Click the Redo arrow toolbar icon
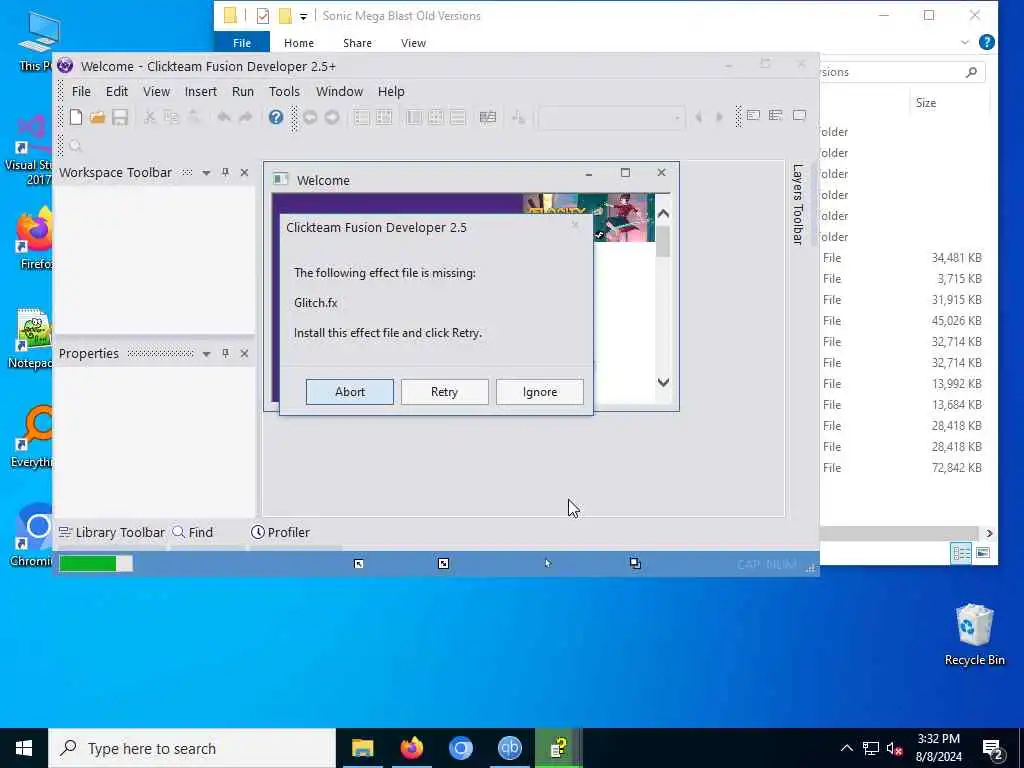The width and height of the screenshot is (1024, 768). coord(246,118)
